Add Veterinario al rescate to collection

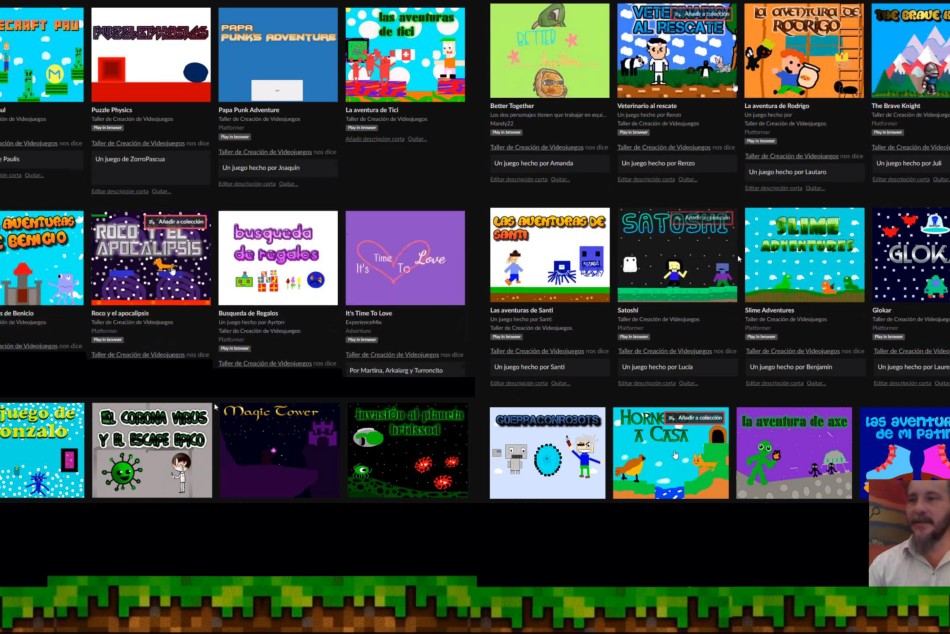click(702, 13)
